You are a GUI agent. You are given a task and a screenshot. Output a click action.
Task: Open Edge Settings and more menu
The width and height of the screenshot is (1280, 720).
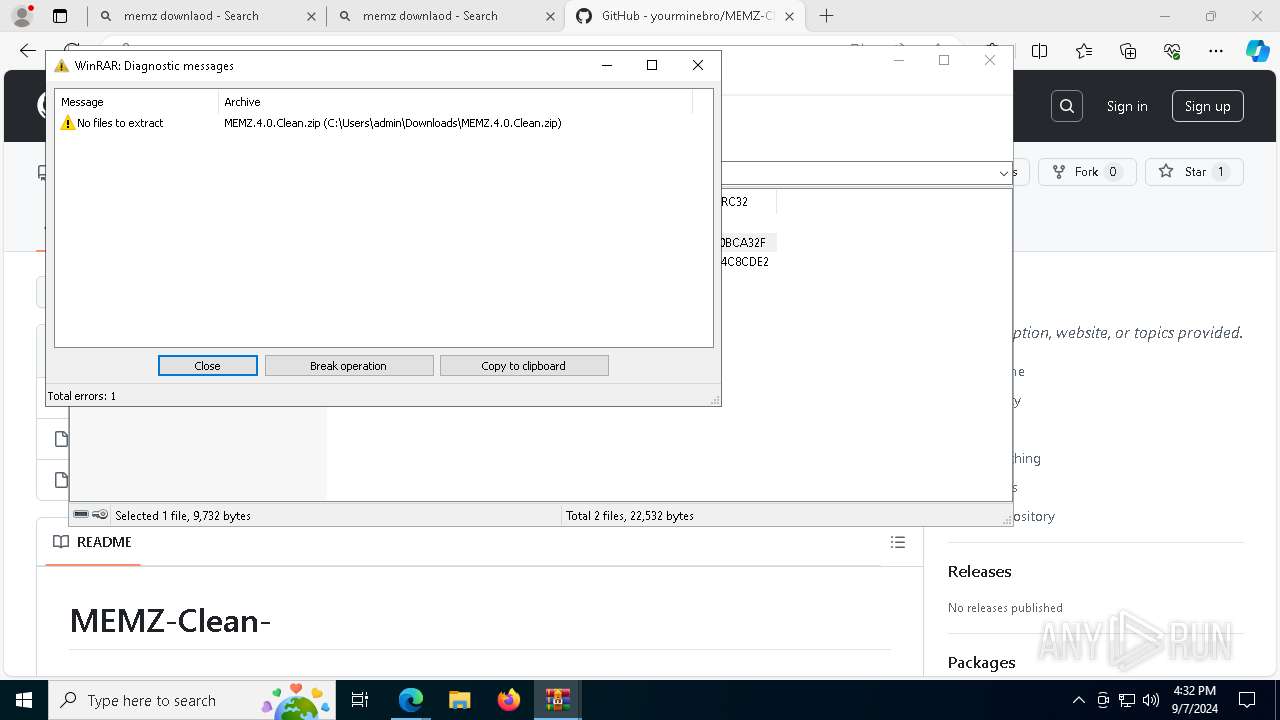1216,51
